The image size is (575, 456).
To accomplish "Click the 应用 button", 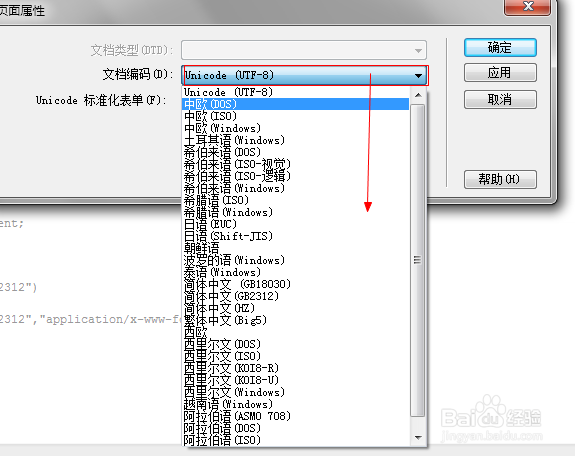I will (500, 73).
